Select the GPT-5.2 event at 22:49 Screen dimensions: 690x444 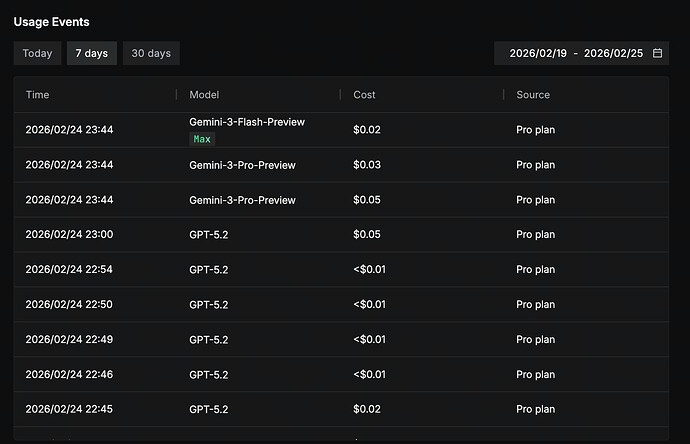pos(208,340)
